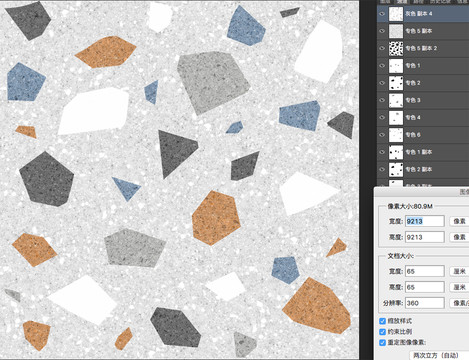Toggle visibility of 专色 5 副本 channel
469x360 pixels.
click(382, 31)
